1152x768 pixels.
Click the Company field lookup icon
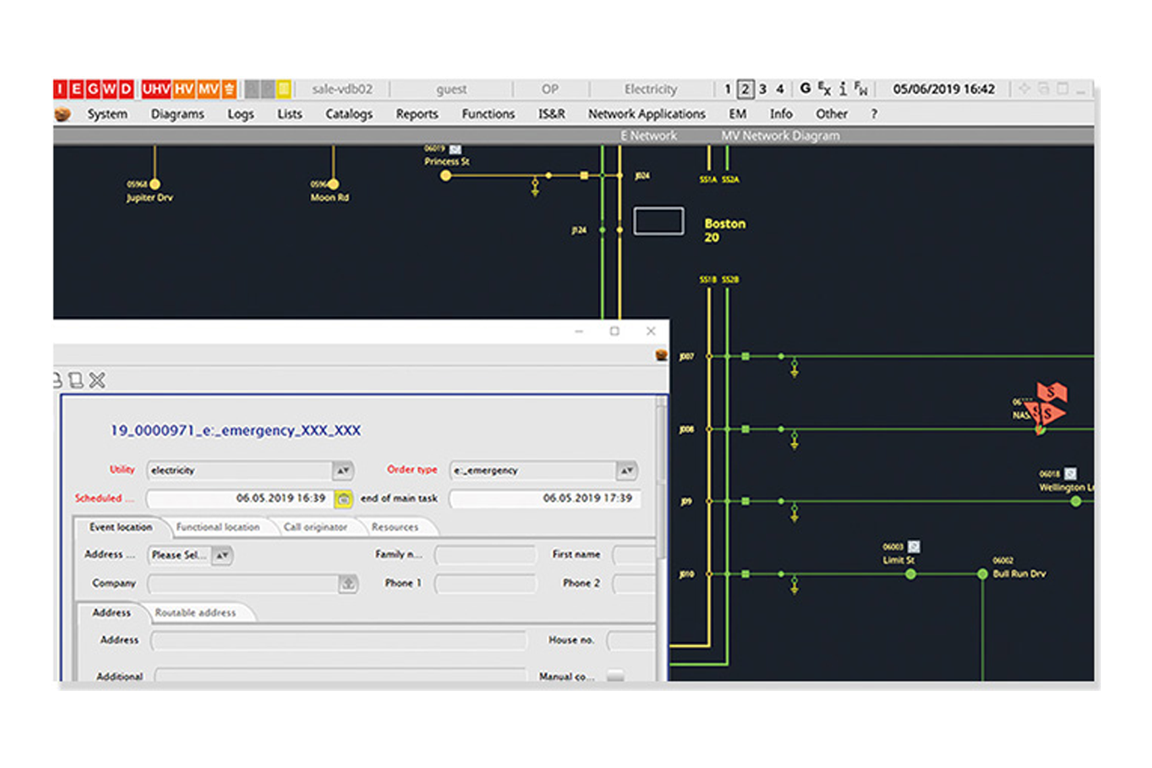click(348, 584)
